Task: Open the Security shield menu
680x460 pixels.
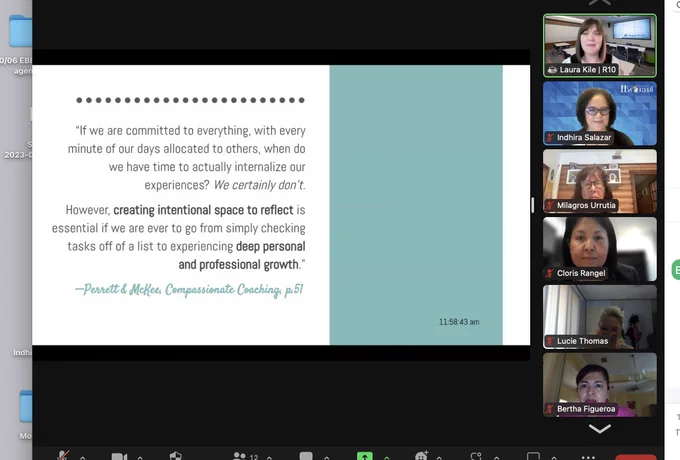Action: pos(176,456)
